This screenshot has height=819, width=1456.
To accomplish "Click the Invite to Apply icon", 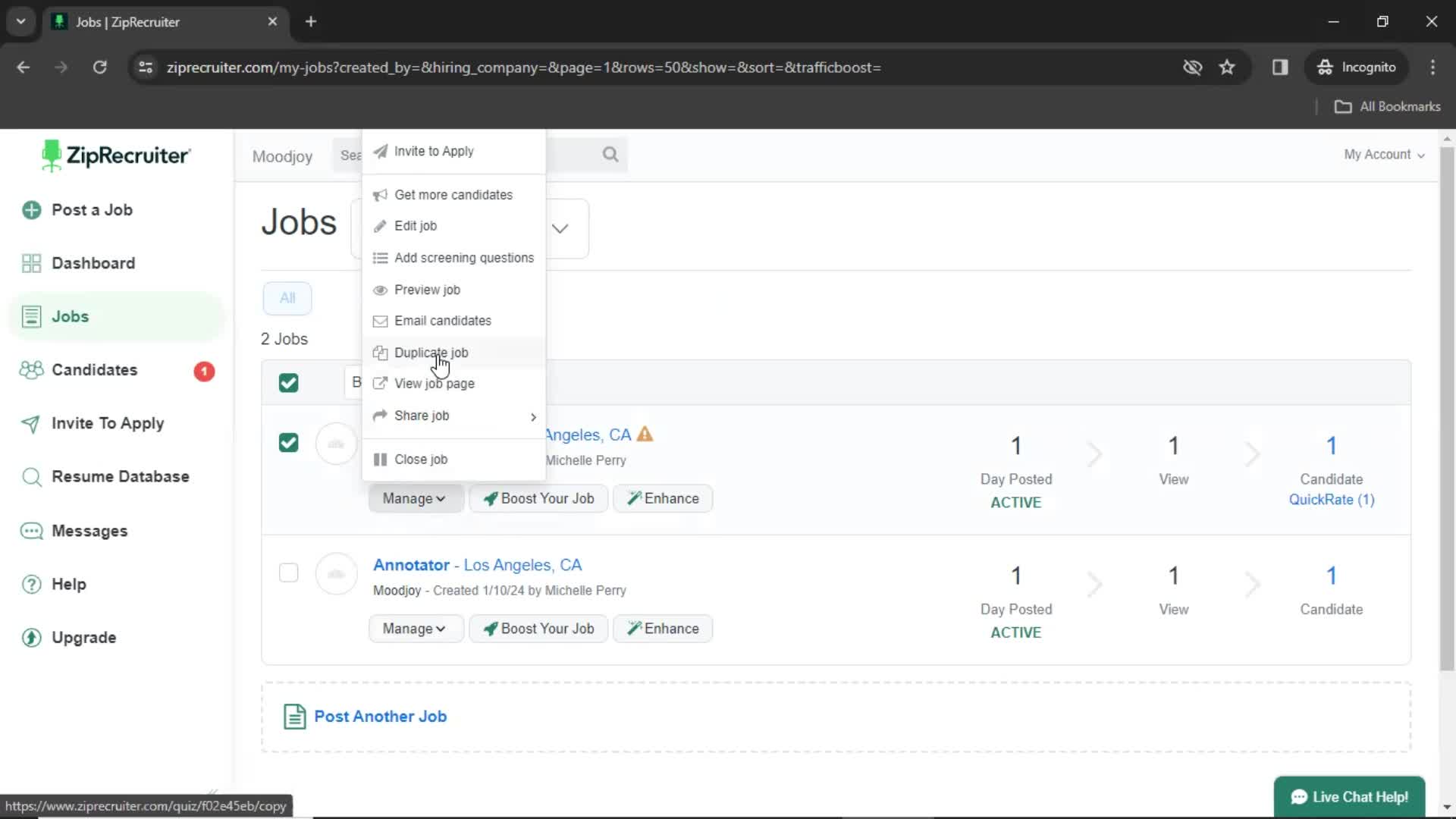I will 380,151.
